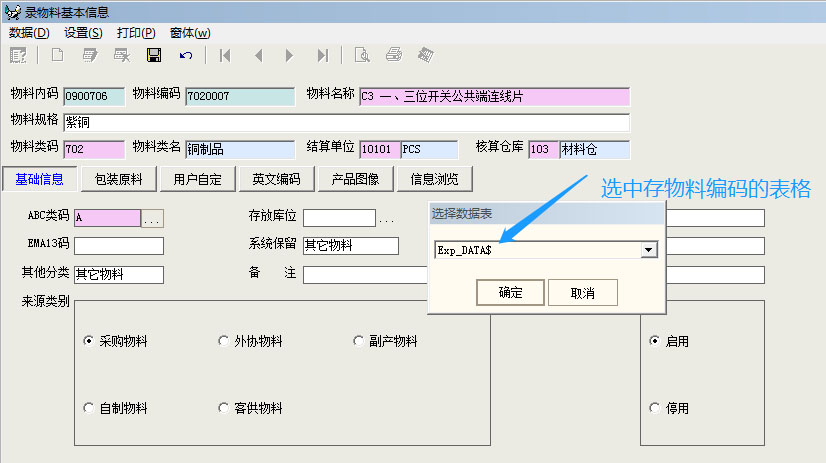Screen dimensions: 826x463
Task: Click the printer toolbar icon
Action: [394, 55]
